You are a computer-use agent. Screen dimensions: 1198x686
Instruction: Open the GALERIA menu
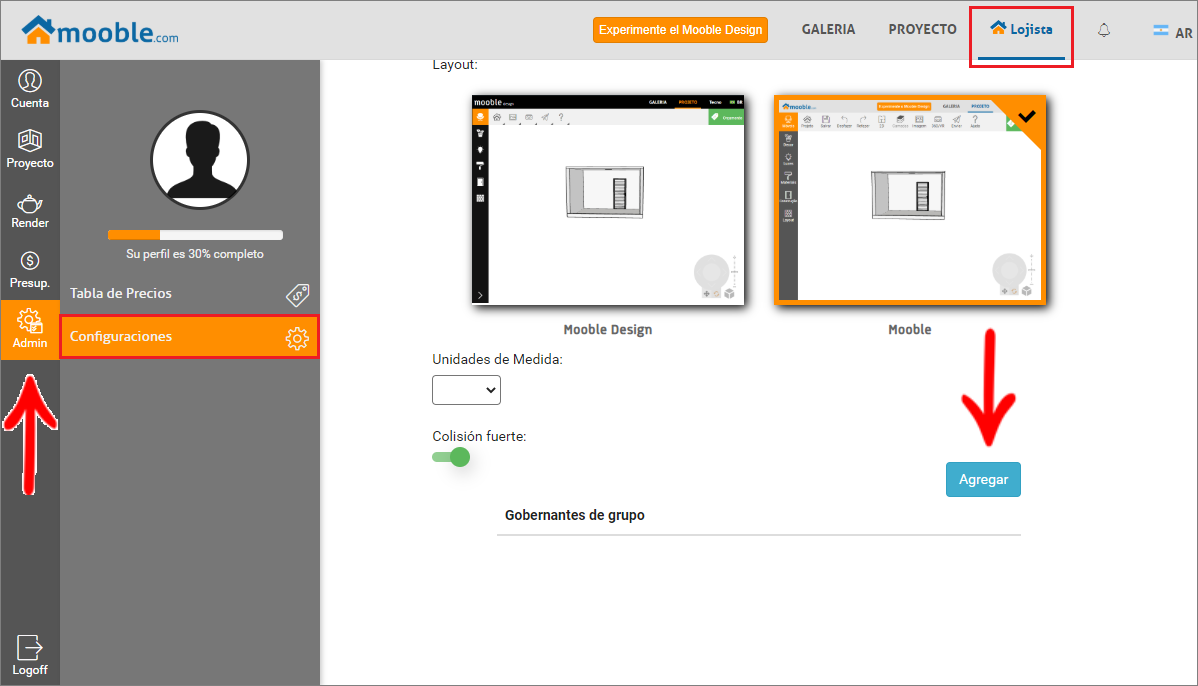[x=828, y=29]
